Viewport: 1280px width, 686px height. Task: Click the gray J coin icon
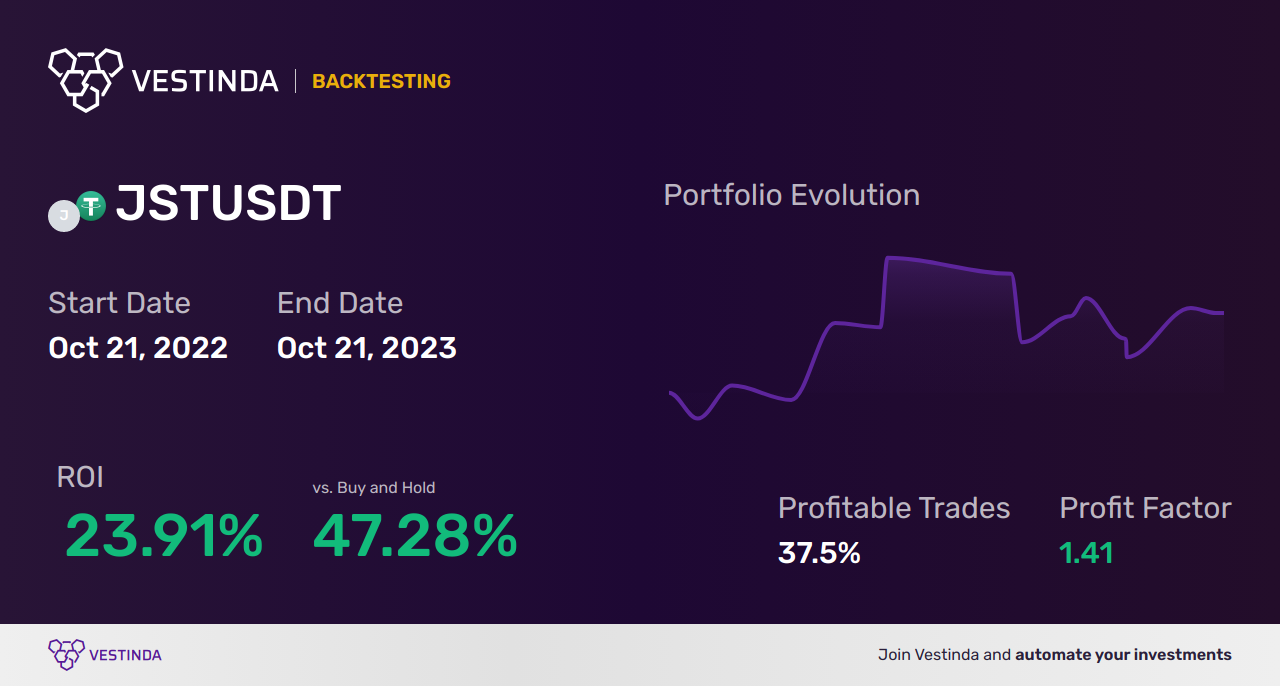click(x=64, y=215)
